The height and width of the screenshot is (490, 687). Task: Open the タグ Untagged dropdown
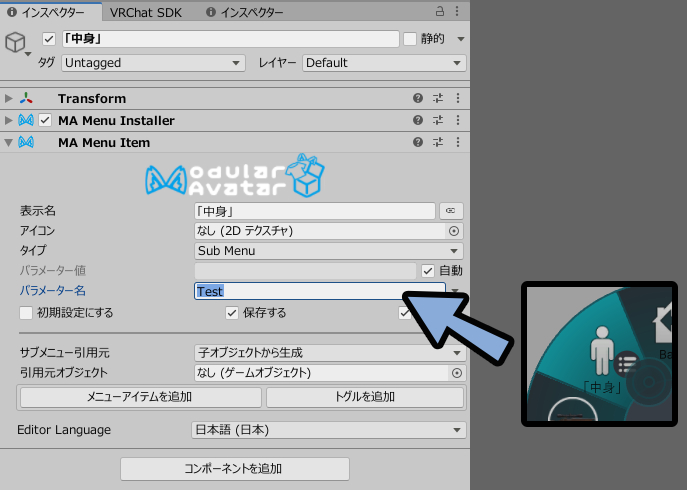click(153, 63)
